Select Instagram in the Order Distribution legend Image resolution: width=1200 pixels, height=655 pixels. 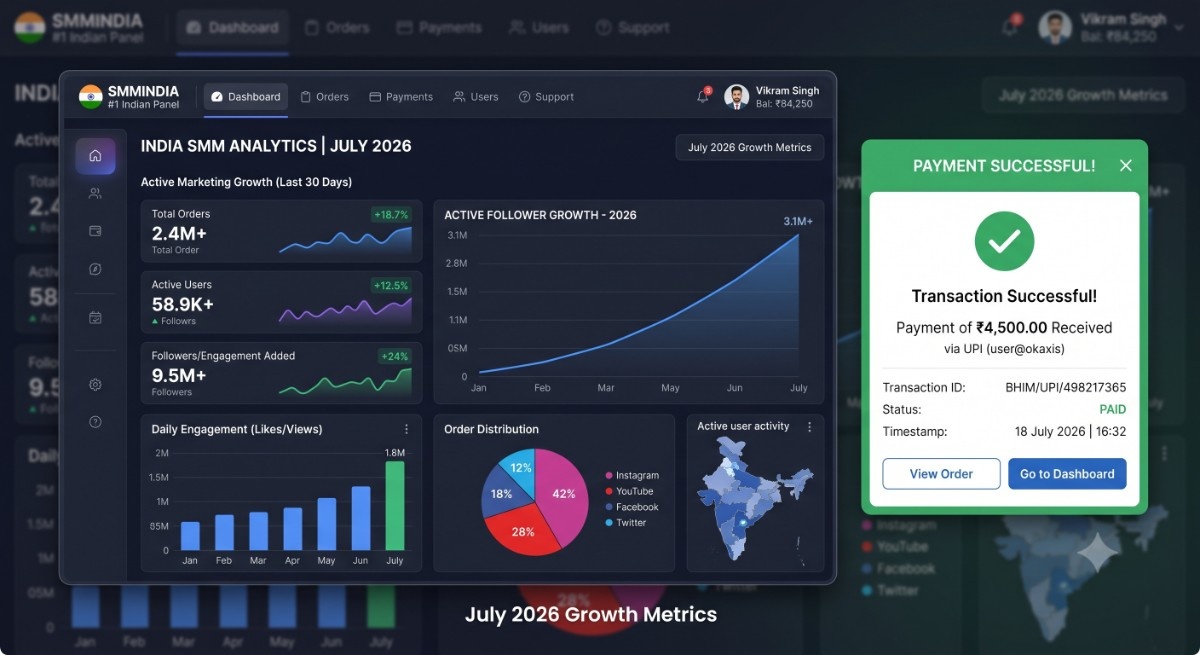[x=632, y=476]
